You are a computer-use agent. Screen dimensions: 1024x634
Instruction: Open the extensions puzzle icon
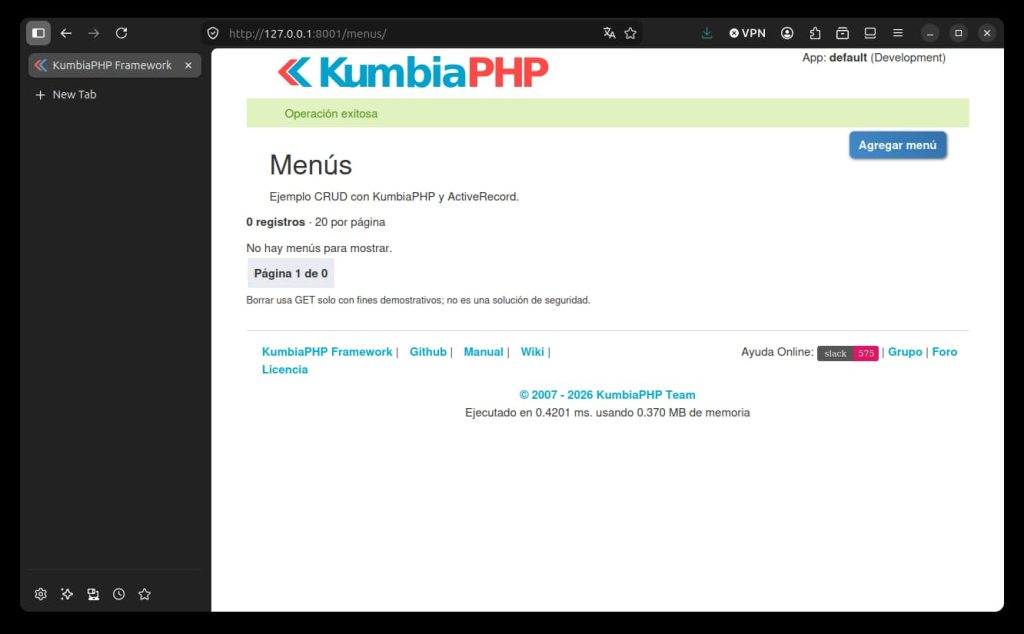[x=815, y=33]
